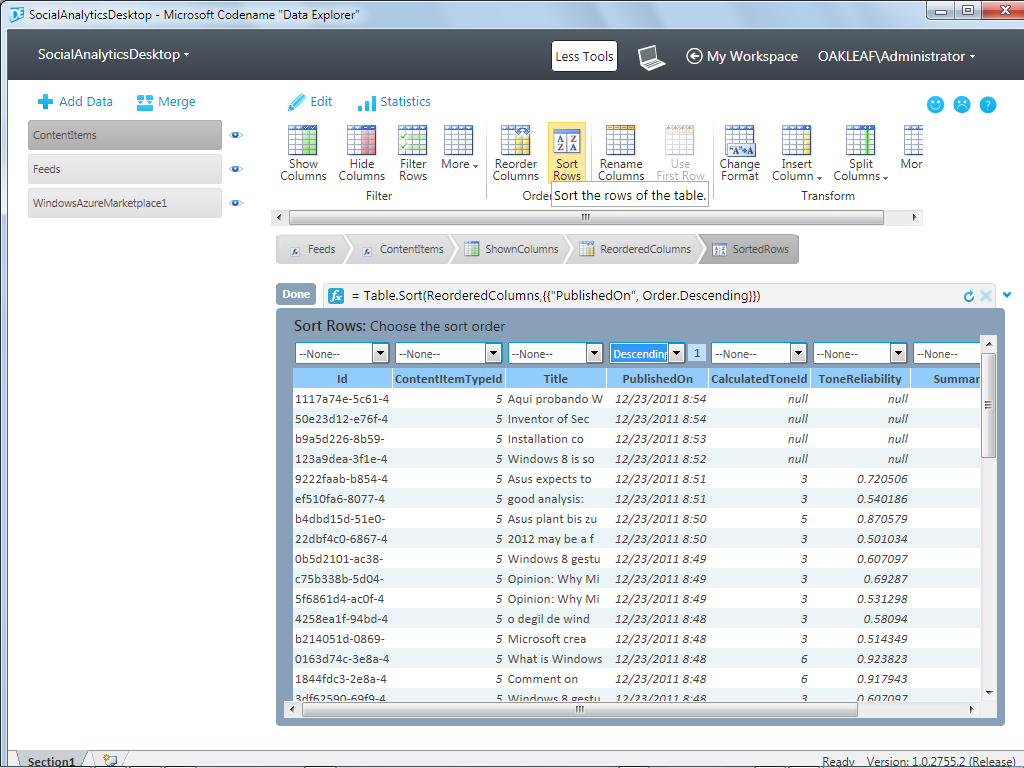Open OAKLEAF\Administrator user menu

point(896,57)
